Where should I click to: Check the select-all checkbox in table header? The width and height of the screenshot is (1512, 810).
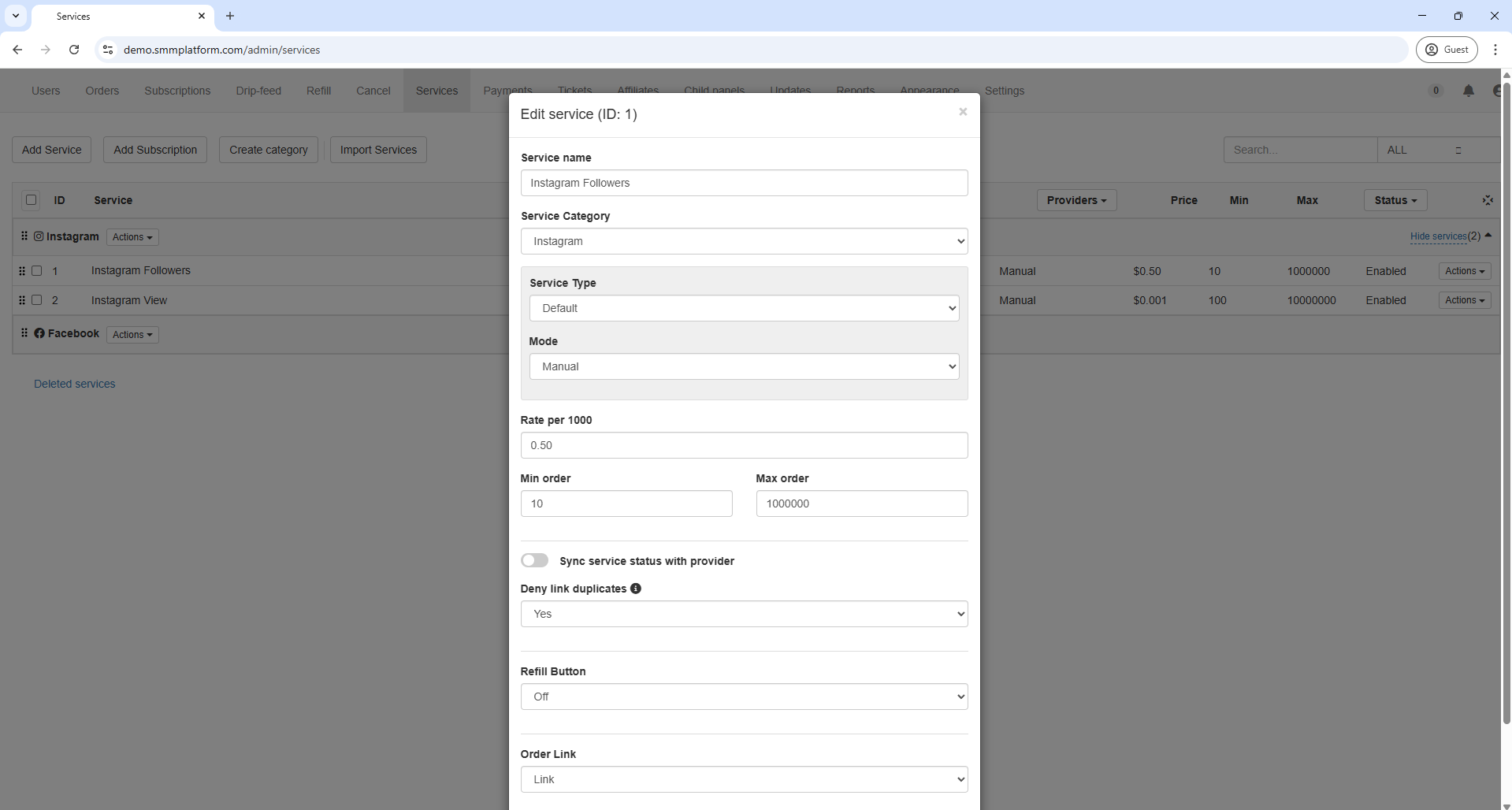point(32,200)
